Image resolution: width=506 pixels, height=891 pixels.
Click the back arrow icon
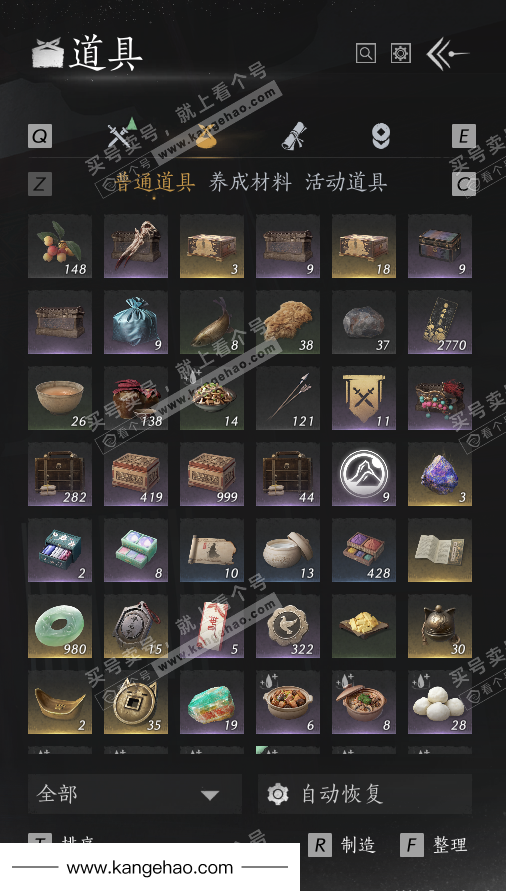click(447, 54)
